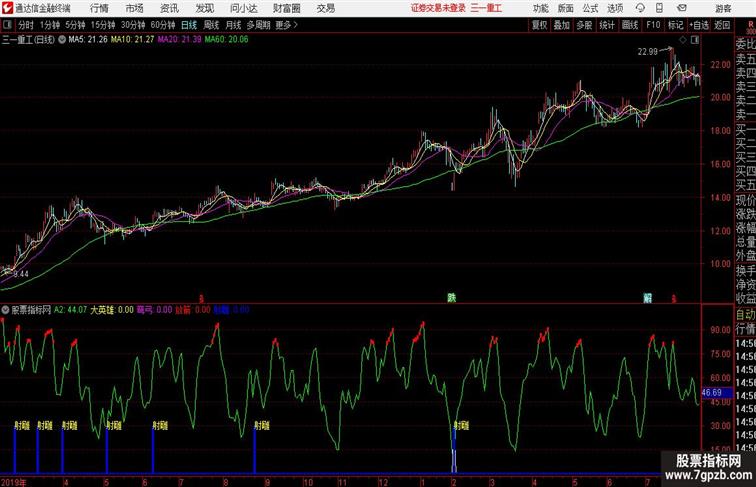Click the MA5: 21.26 label
The image size is (756, 487).
[x=88, y=40]
